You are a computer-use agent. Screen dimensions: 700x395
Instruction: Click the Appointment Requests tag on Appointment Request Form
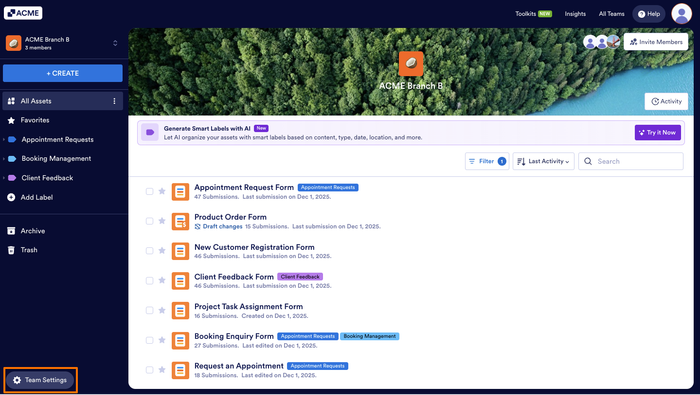coord(328,187)
